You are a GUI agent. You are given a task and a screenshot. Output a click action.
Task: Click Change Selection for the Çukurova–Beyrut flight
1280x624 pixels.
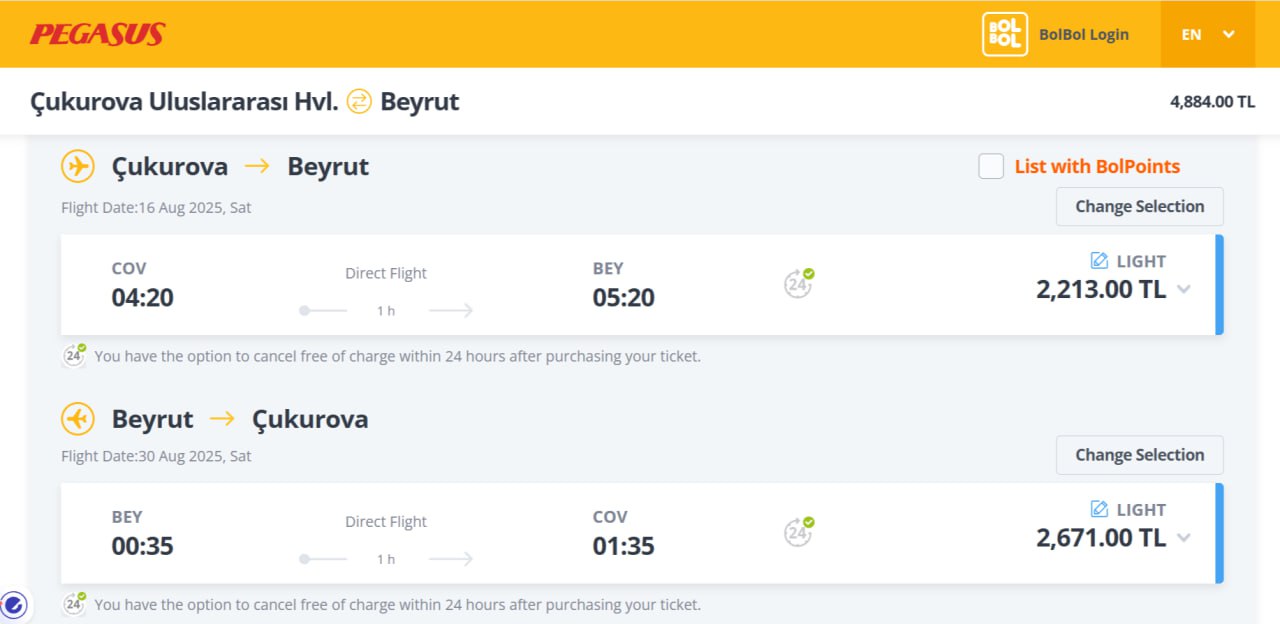pos(1139,207)
